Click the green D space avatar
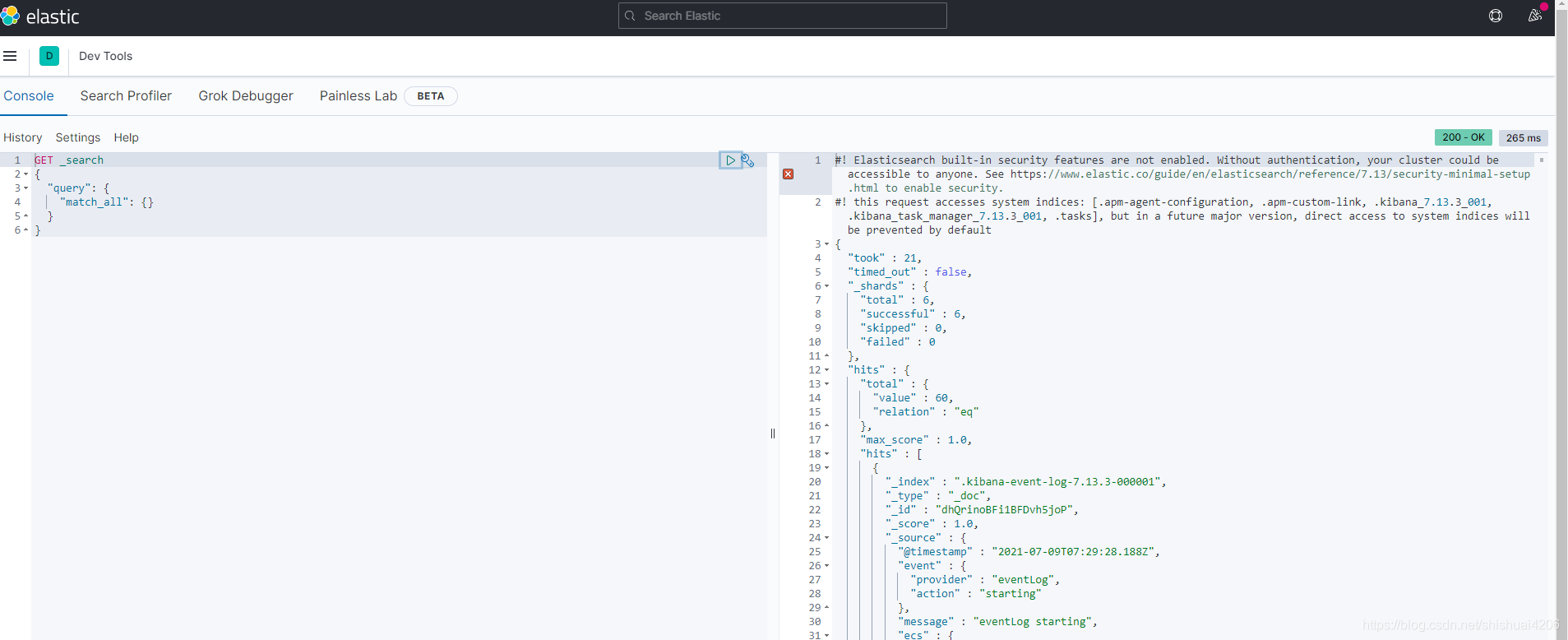The width and height of the screenshot is (1568, 640). 49,56
